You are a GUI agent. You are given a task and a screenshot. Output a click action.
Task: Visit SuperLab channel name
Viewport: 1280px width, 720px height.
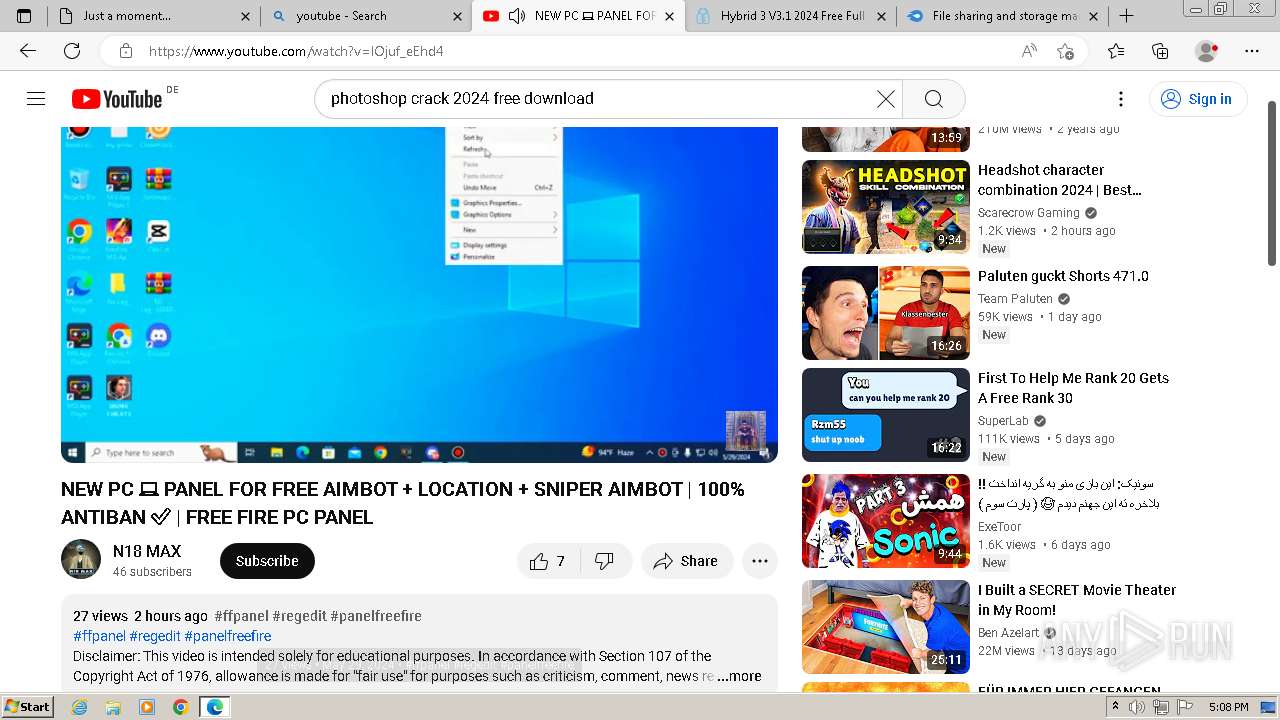click(1003, 421)
